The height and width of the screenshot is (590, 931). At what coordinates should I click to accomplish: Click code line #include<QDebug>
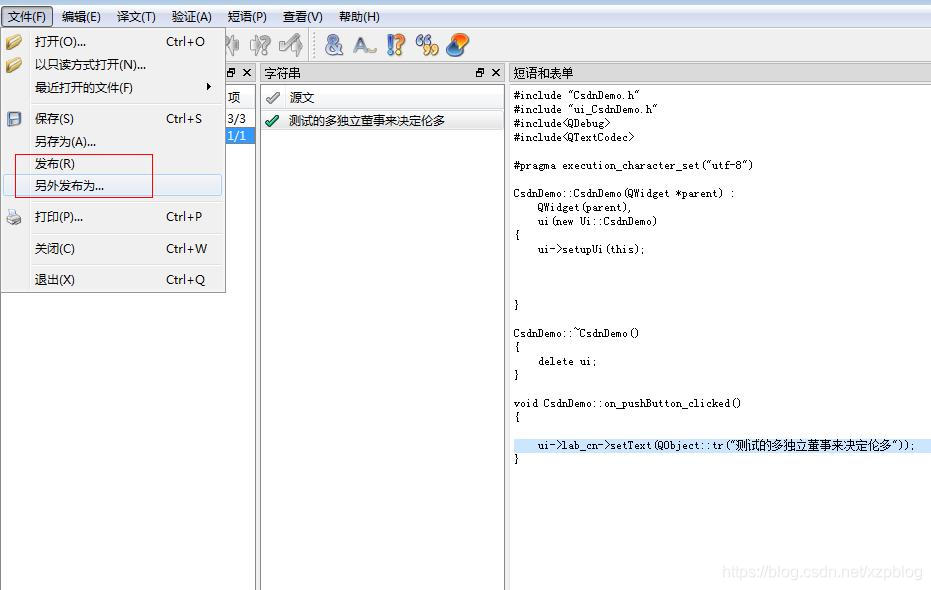[562, 123]
